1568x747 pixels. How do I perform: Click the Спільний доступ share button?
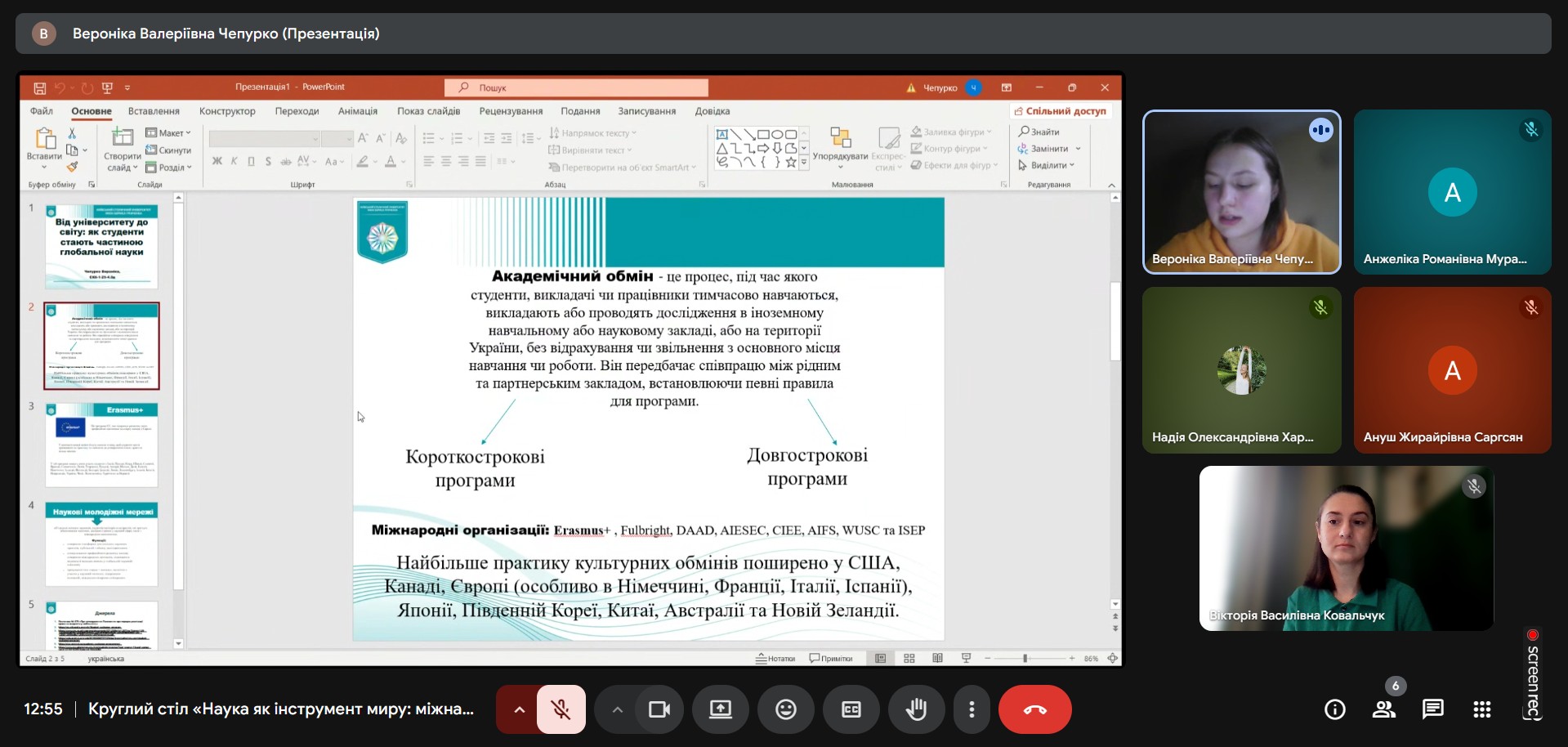tap(1061, 111)
